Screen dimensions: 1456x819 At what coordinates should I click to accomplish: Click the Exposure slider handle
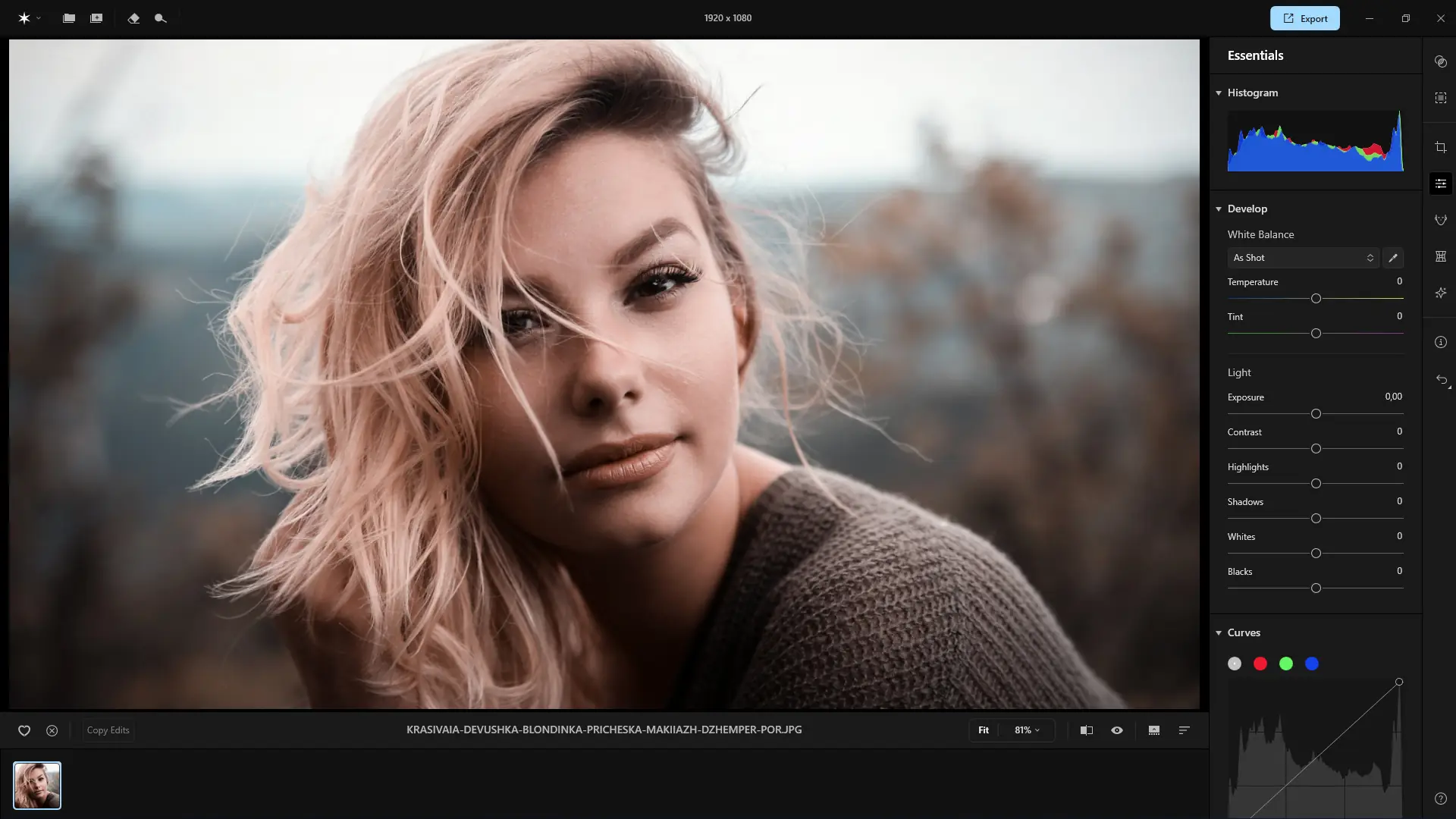[x=1316, y=414]
